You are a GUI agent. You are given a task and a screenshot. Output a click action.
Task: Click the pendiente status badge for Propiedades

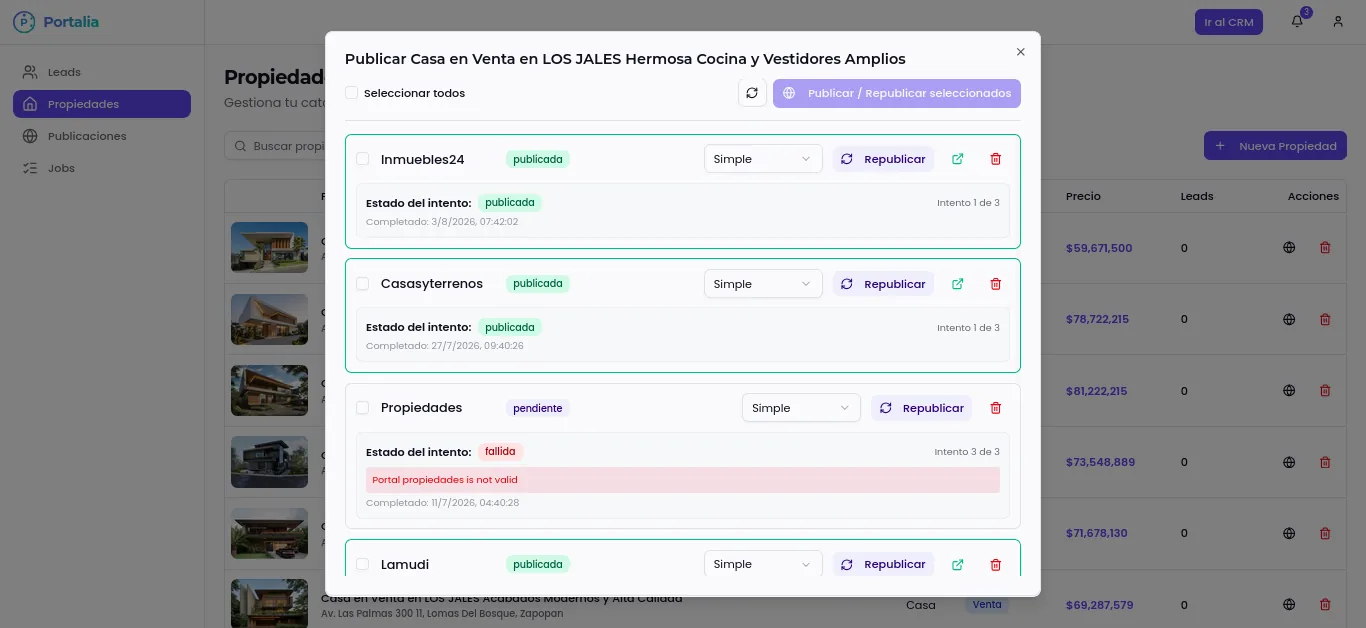pyautogui.click(x=538, y=408)
